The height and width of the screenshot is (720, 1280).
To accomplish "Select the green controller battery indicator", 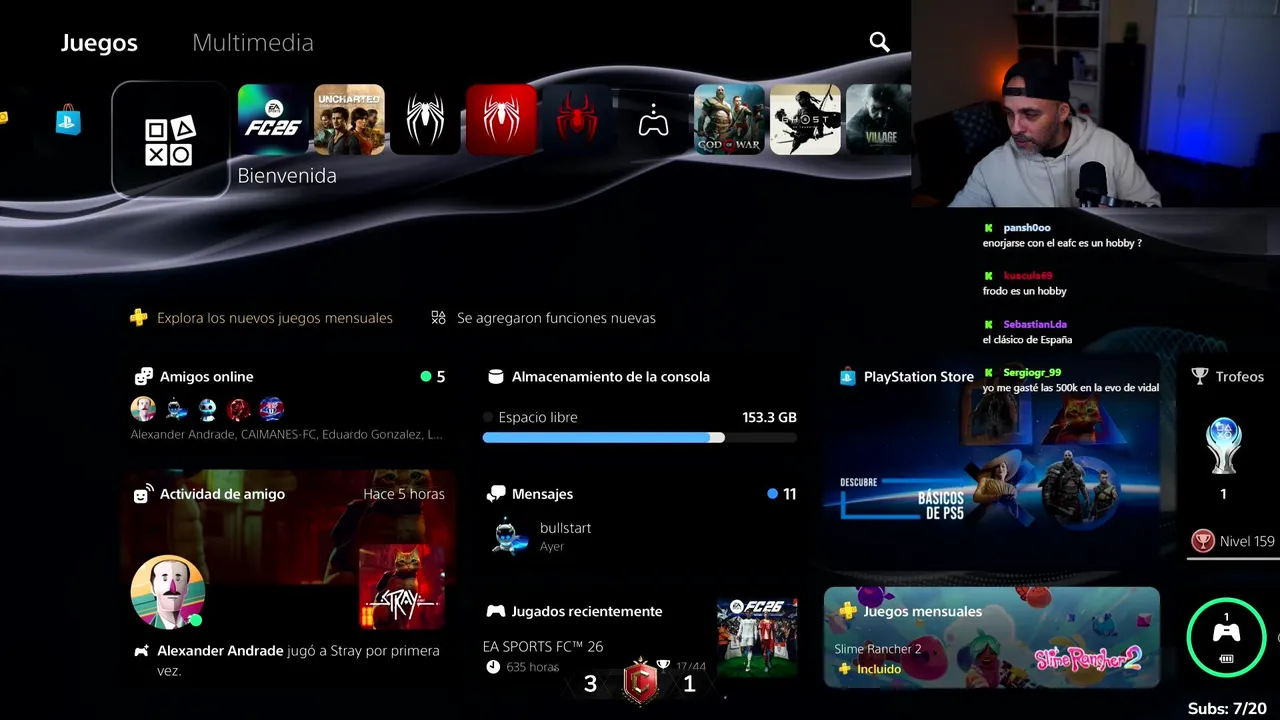I will 1226,637.
